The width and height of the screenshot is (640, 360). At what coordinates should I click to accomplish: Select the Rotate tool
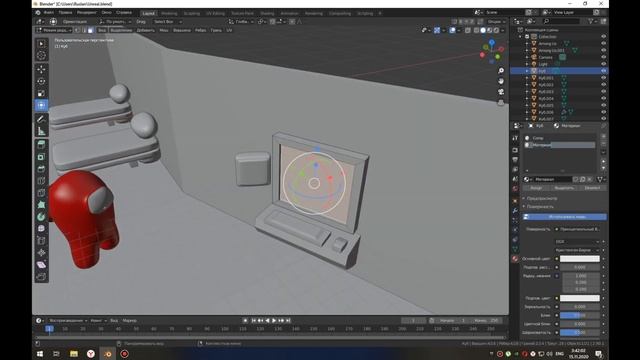point(41,81)
